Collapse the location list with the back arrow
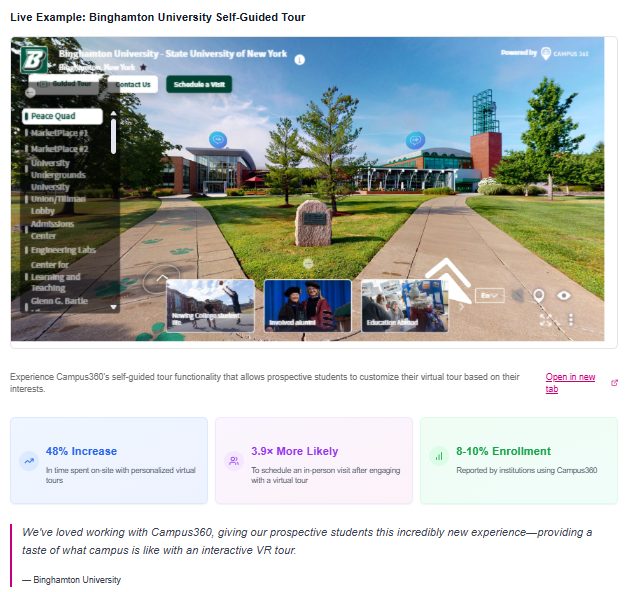This screenshot has height=592, width=626. coord(30,93)
